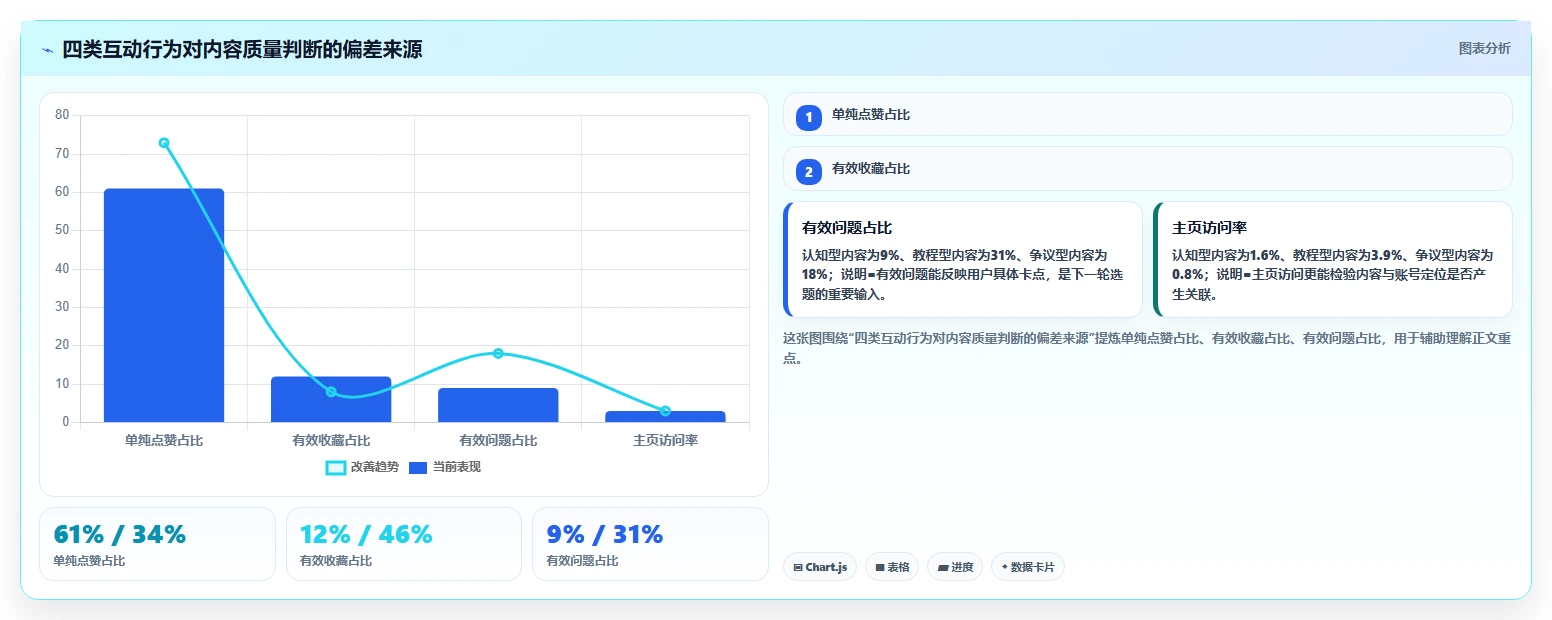Click the y-axis value 80
The width and height of the screenshot is (1552, 620).
coord(62,115)
